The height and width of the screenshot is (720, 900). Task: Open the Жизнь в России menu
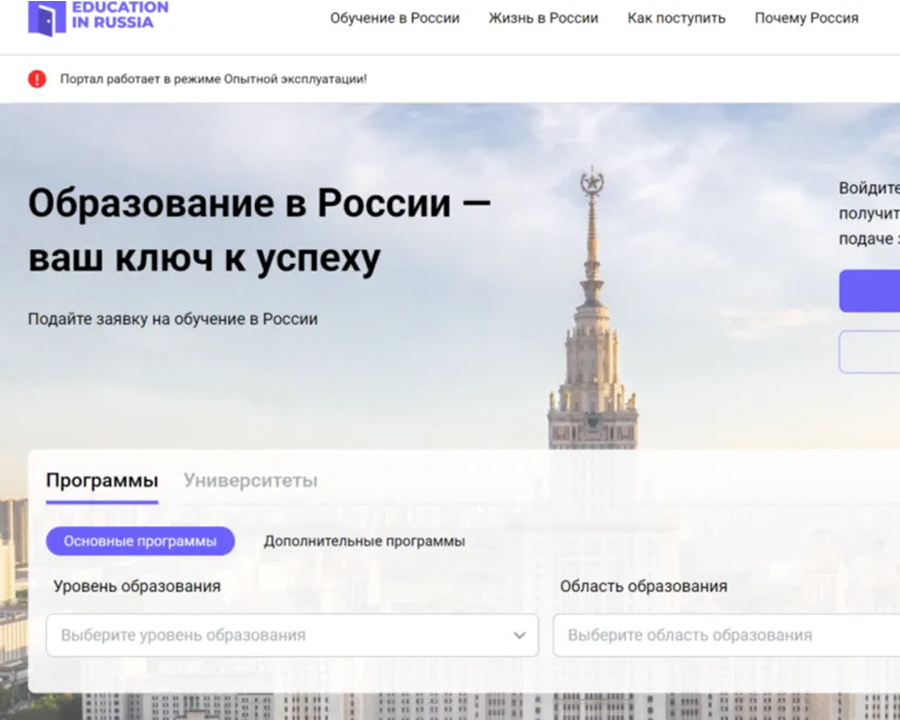click(543, 18)
